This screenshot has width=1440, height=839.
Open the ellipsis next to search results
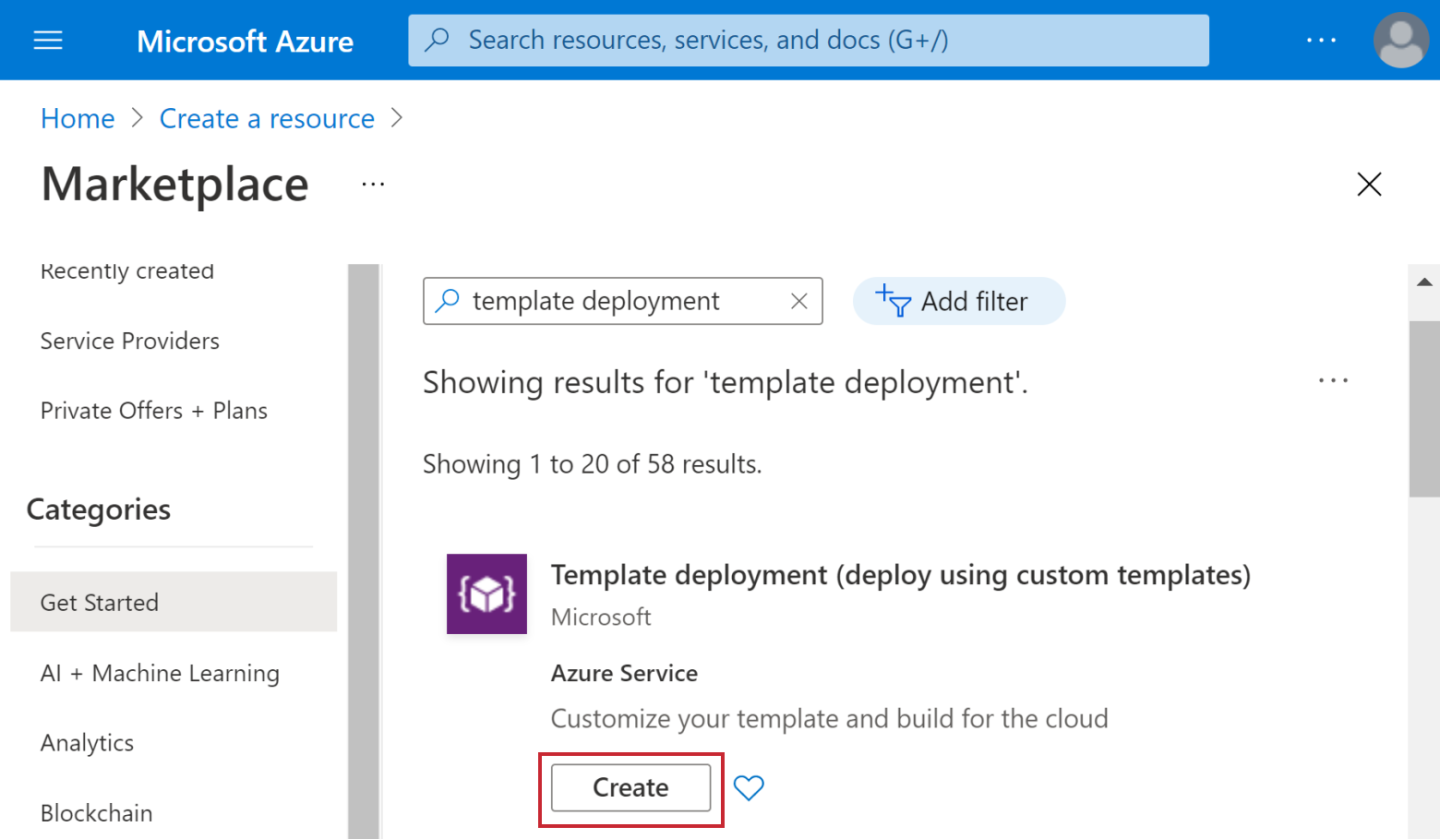click(x=1334, y=380)
